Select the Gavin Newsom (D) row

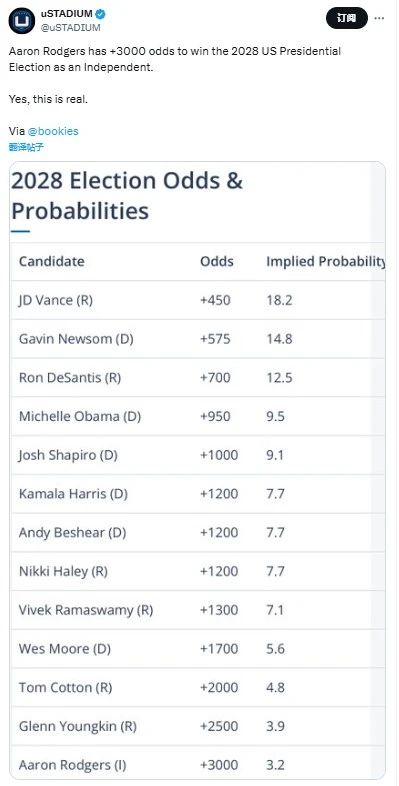(197, 339)
